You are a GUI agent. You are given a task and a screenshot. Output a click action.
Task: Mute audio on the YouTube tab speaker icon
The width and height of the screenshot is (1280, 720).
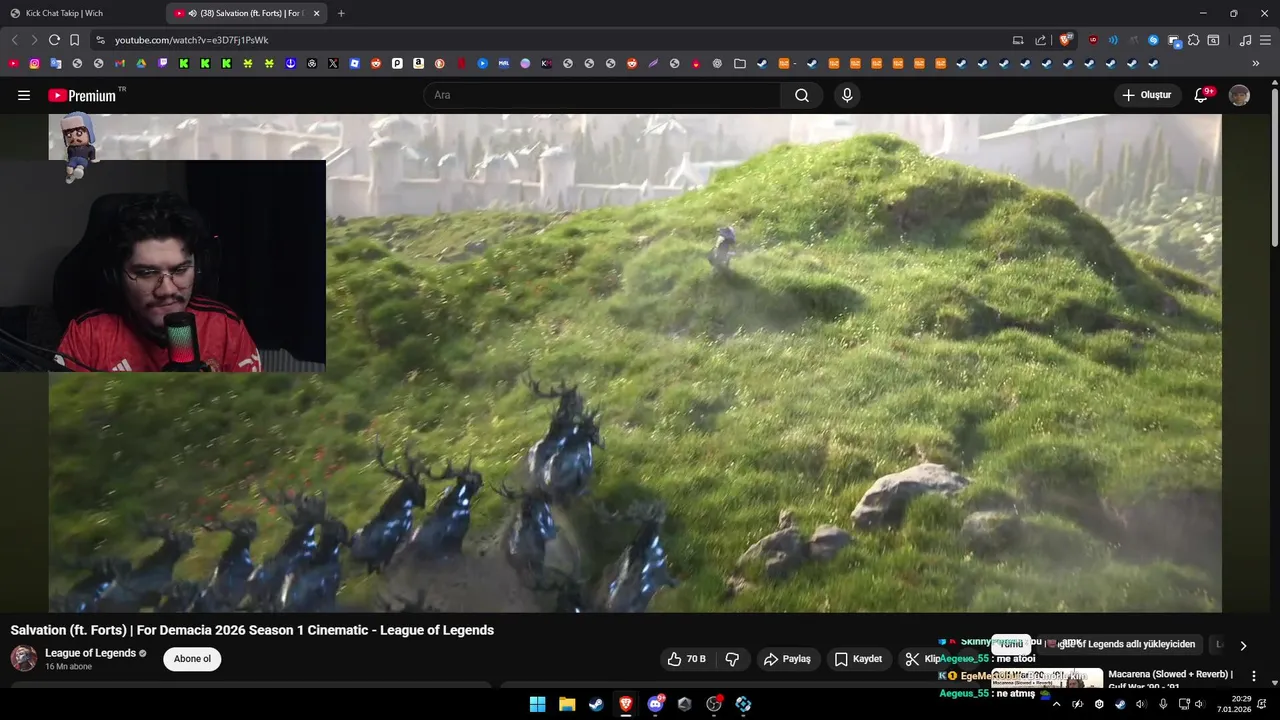coord(192,13)
